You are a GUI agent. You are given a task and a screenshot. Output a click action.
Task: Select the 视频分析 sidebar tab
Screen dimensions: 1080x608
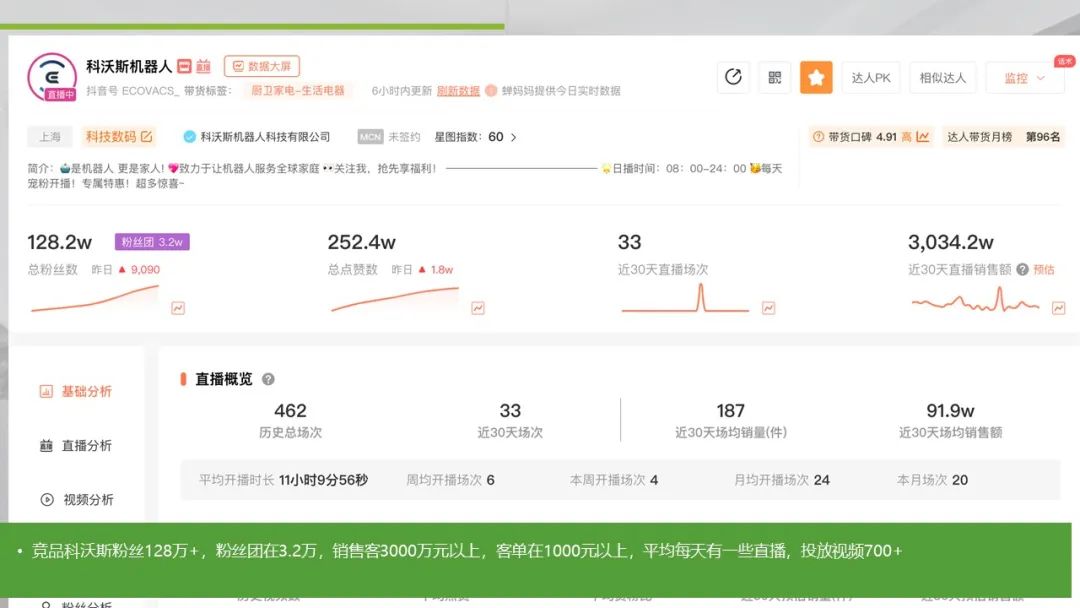[76, 499]
